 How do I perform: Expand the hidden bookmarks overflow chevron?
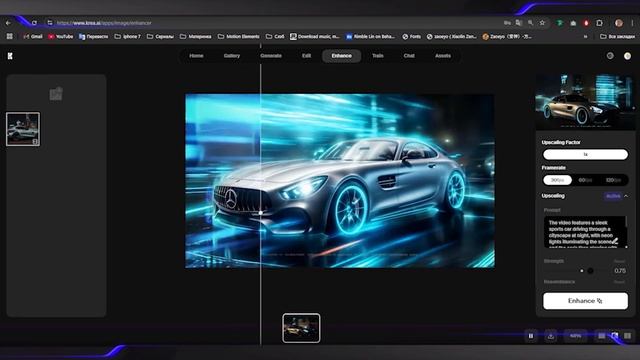pos(585,36)
